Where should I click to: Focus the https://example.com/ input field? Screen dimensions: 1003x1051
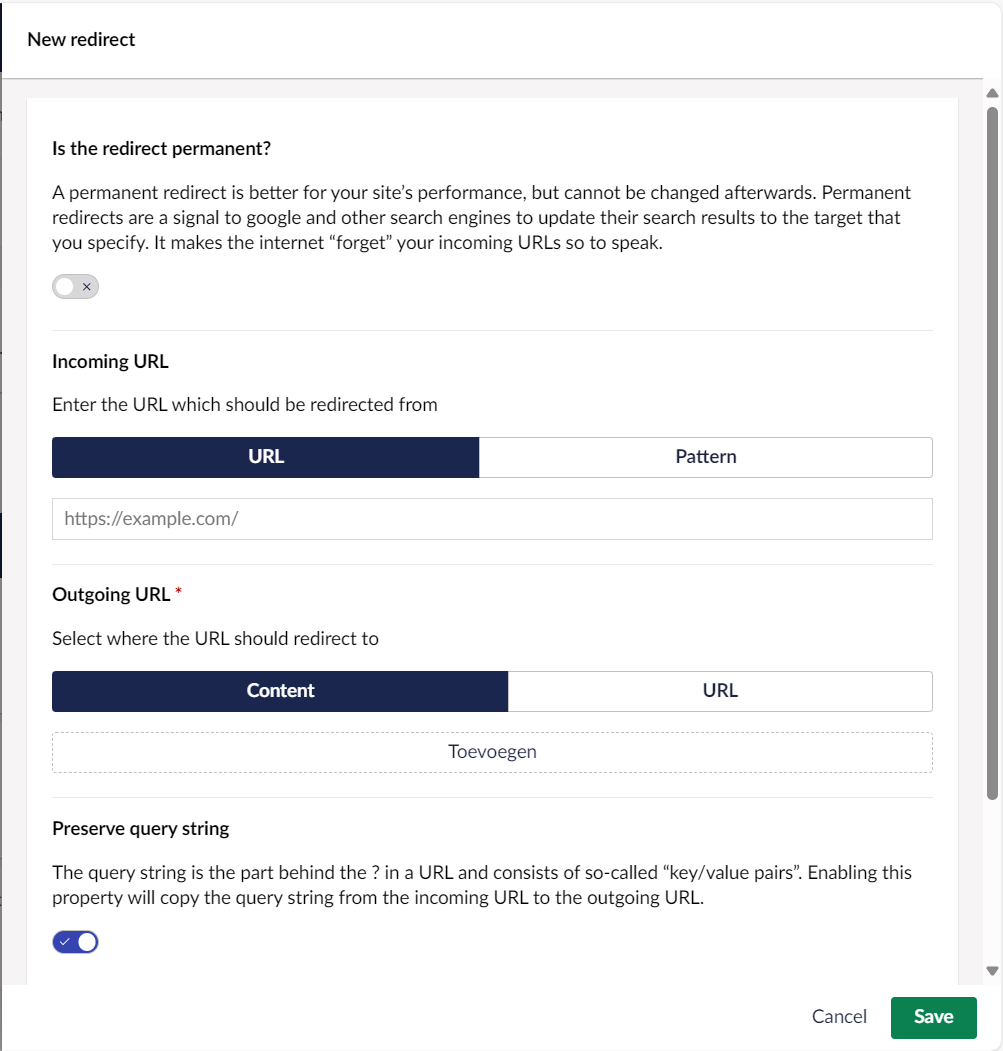coord(491,518)
